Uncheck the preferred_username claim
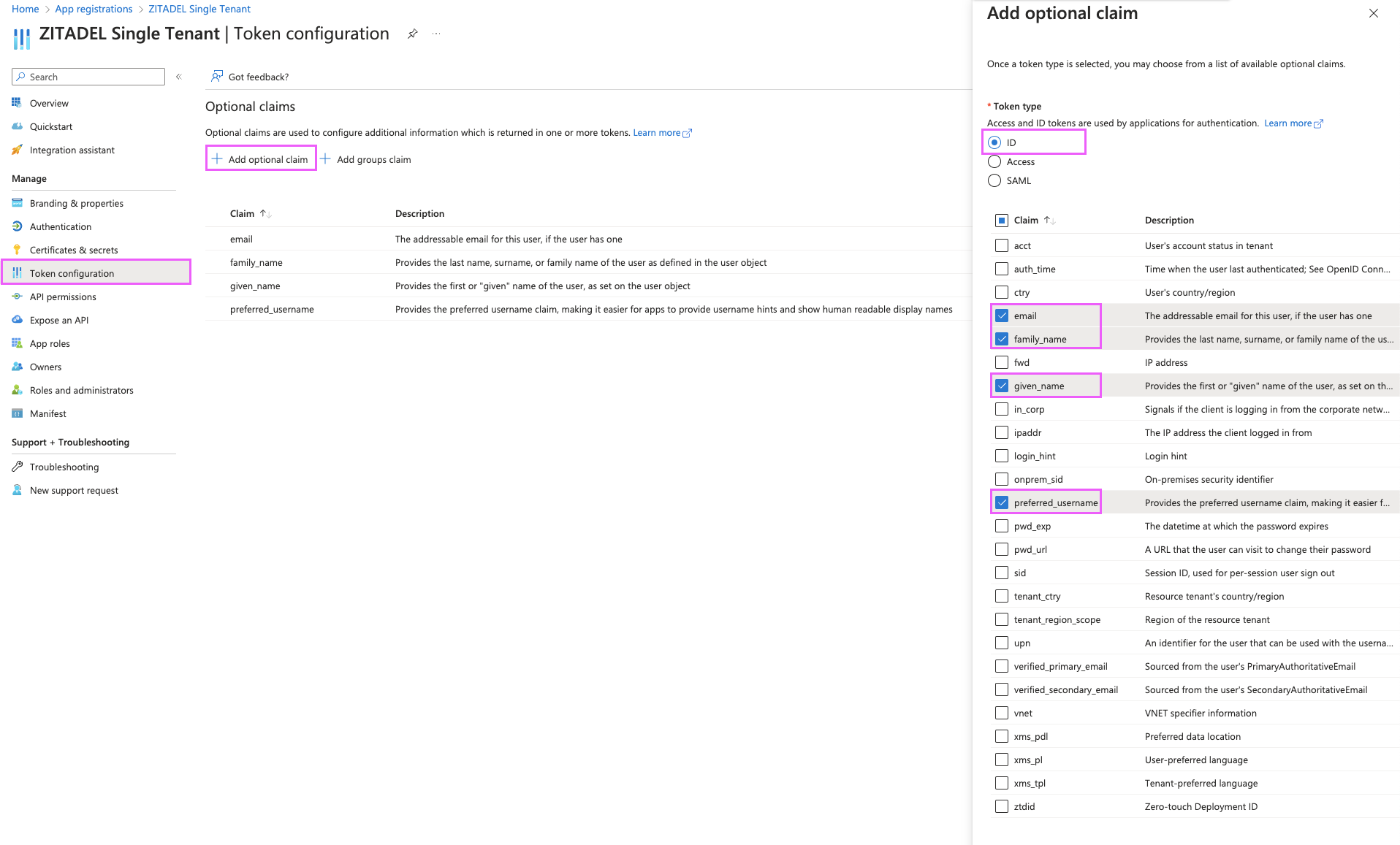1400x845 pixels. pyautogui.click(x=1001, y=502)
